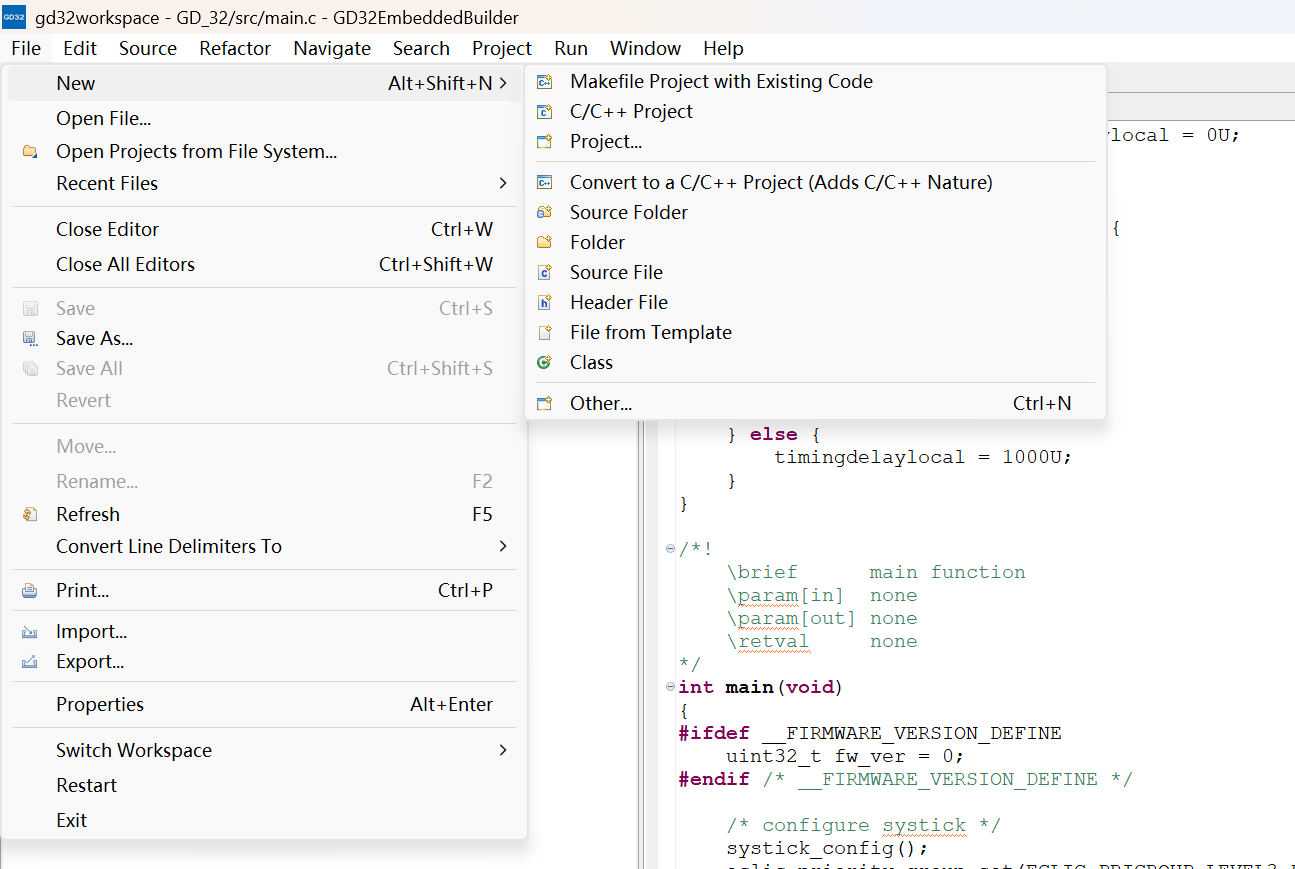The image size is (1295, 869).
Task: Expand the Recent Files submenu arrow
Action: pyautogui.click(x=503, y=183)
